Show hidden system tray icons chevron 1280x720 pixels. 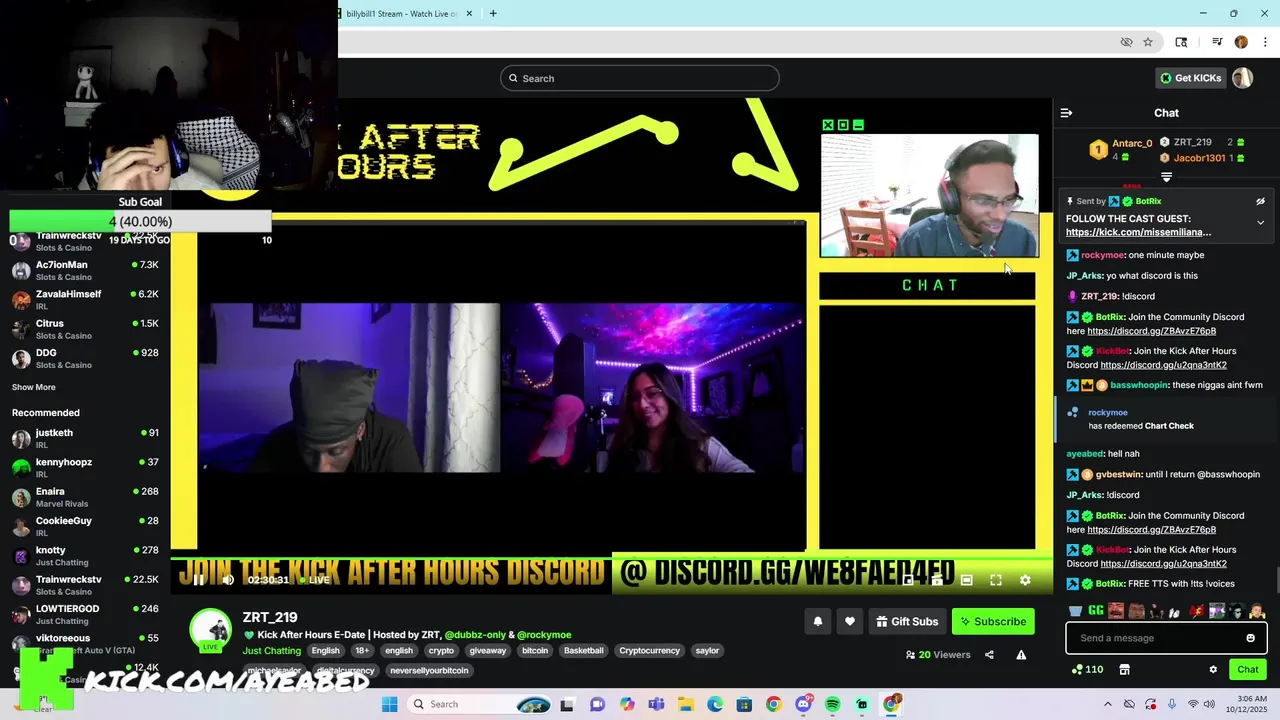point(1107,704)
